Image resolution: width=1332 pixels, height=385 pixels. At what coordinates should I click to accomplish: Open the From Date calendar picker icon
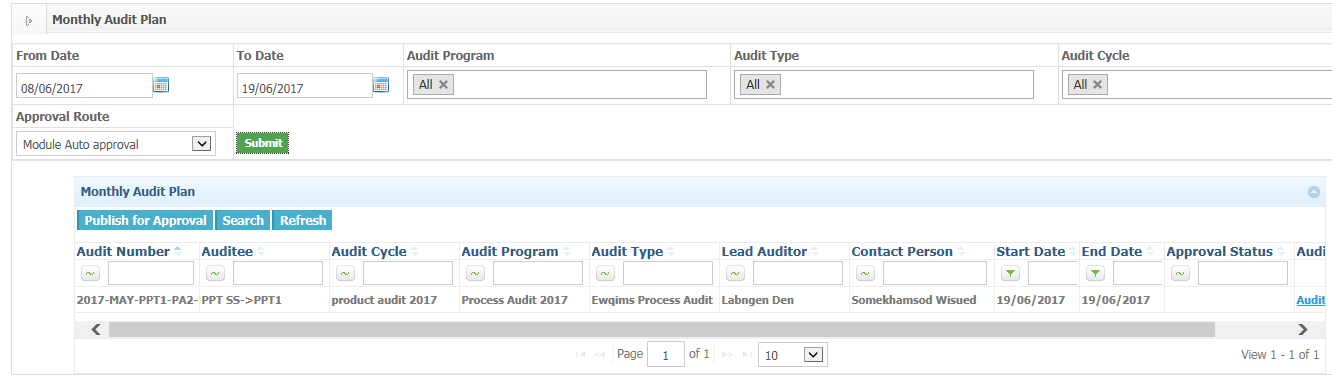pyautogui.click(x=161, y=85)
